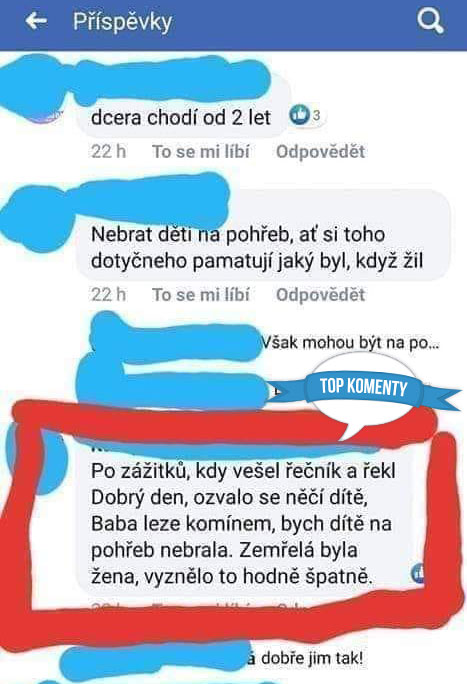Reply to the 'Nebrat děti na pohřeb' comment
This screenshot has width=467, height=684.
[320, 295]
